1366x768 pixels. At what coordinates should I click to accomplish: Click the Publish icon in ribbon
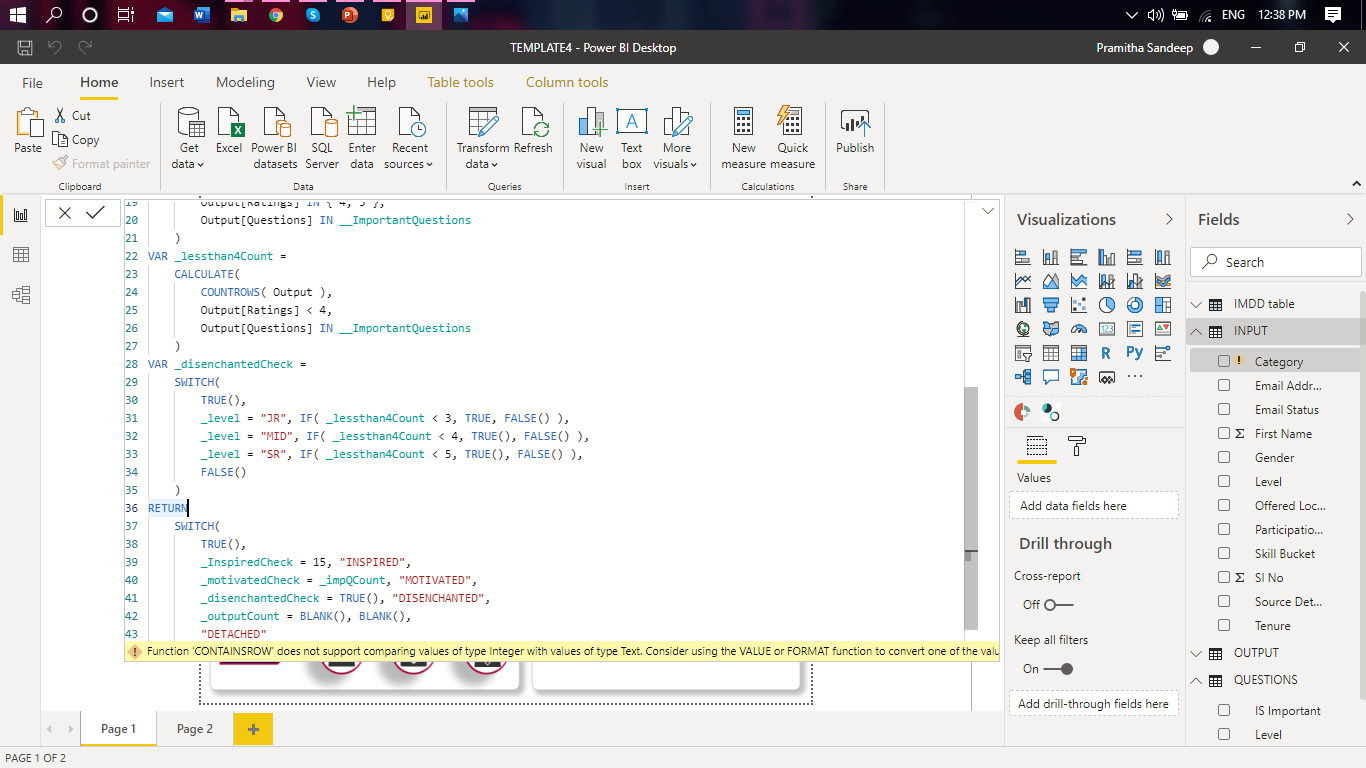click(x=855, y=131)
